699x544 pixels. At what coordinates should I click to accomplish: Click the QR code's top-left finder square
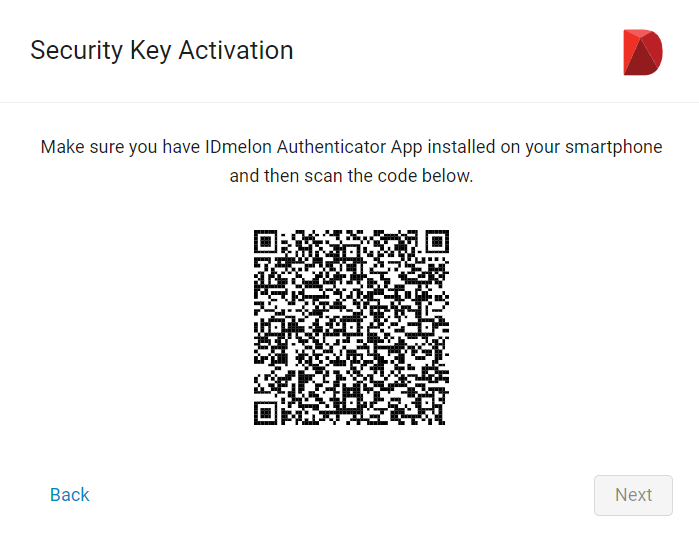point(266,242)
